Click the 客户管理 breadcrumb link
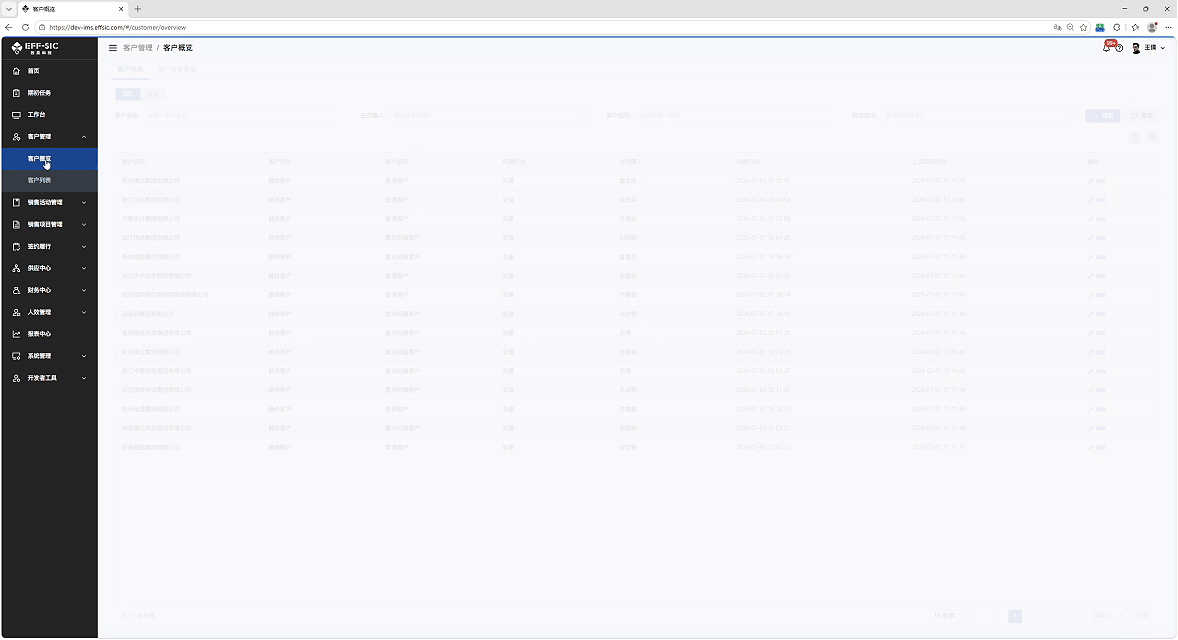 point(137,48)
